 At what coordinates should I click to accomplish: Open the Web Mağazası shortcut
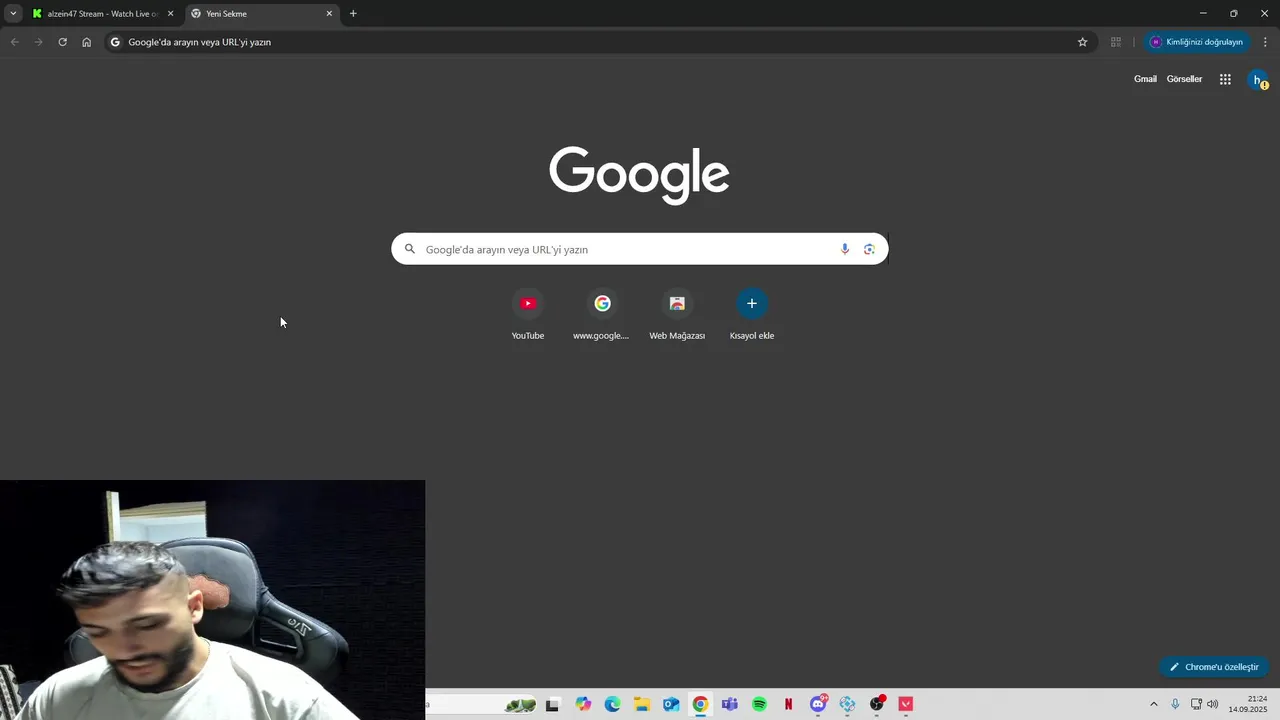[x=677, y=315]
